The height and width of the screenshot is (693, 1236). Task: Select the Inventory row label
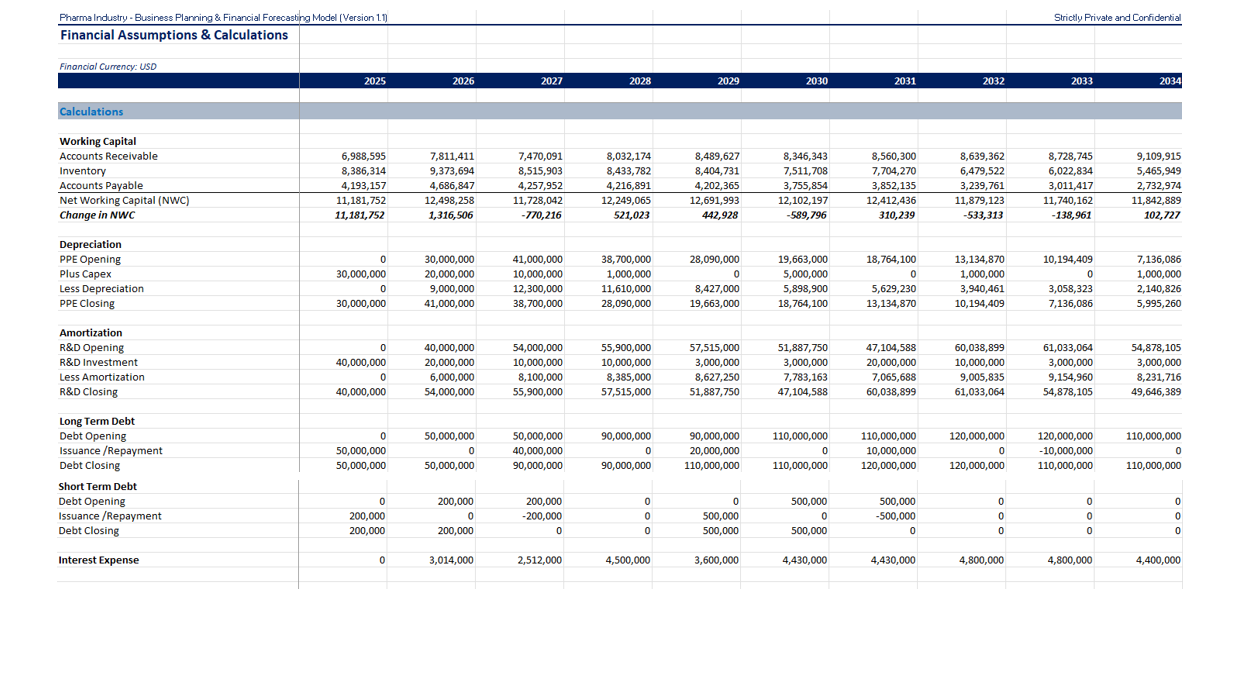pyautogui.click(x=82, y=171)
